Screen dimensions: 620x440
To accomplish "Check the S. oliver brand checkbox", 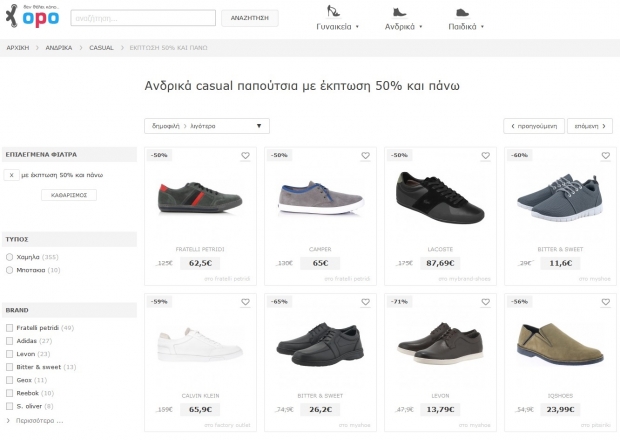I will click(9, 406).
